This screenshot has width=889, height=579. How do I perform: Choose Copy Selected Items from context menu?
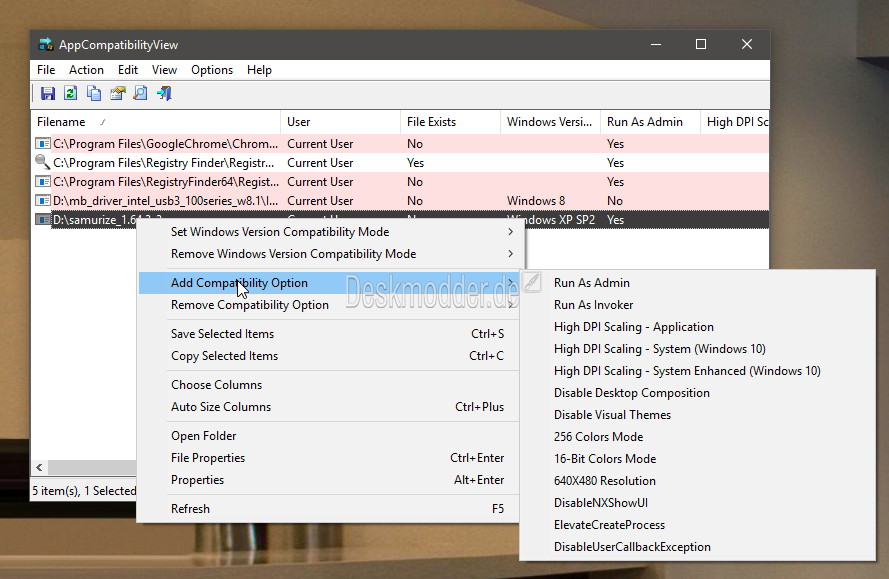tap(329, 356)
